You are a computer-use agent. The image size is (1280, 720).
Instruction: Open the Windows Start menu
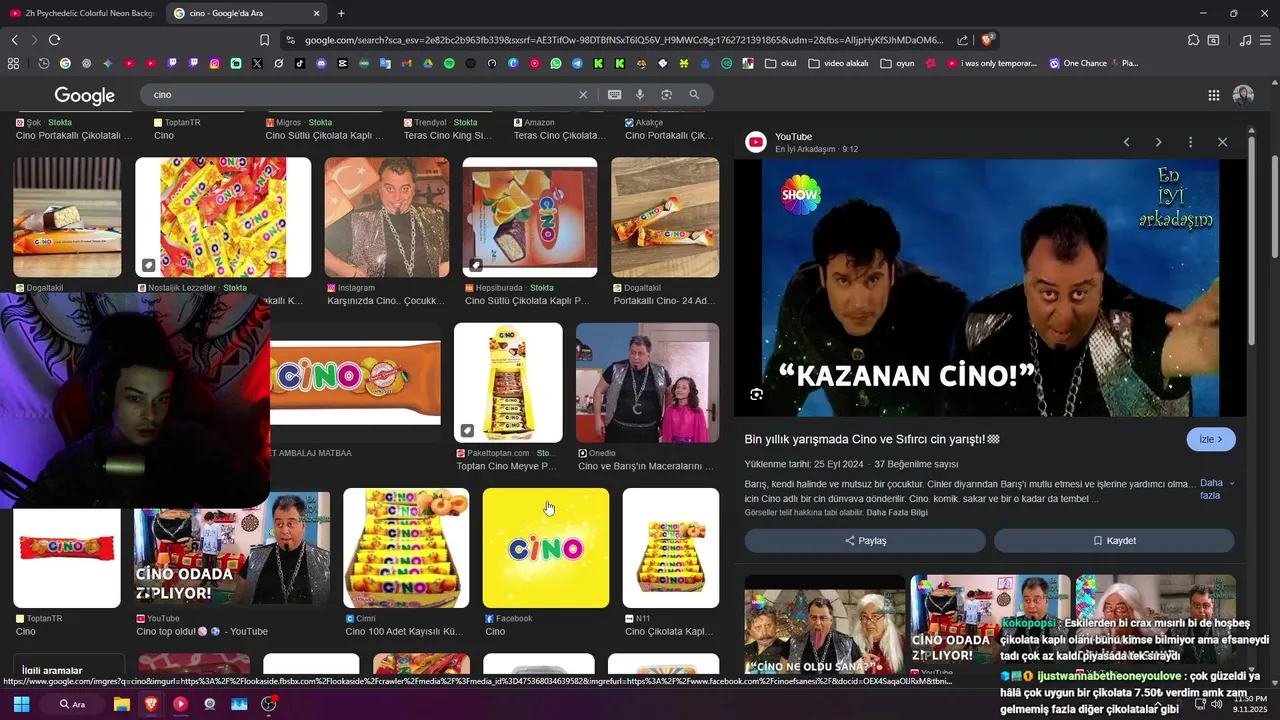[21, 704]
